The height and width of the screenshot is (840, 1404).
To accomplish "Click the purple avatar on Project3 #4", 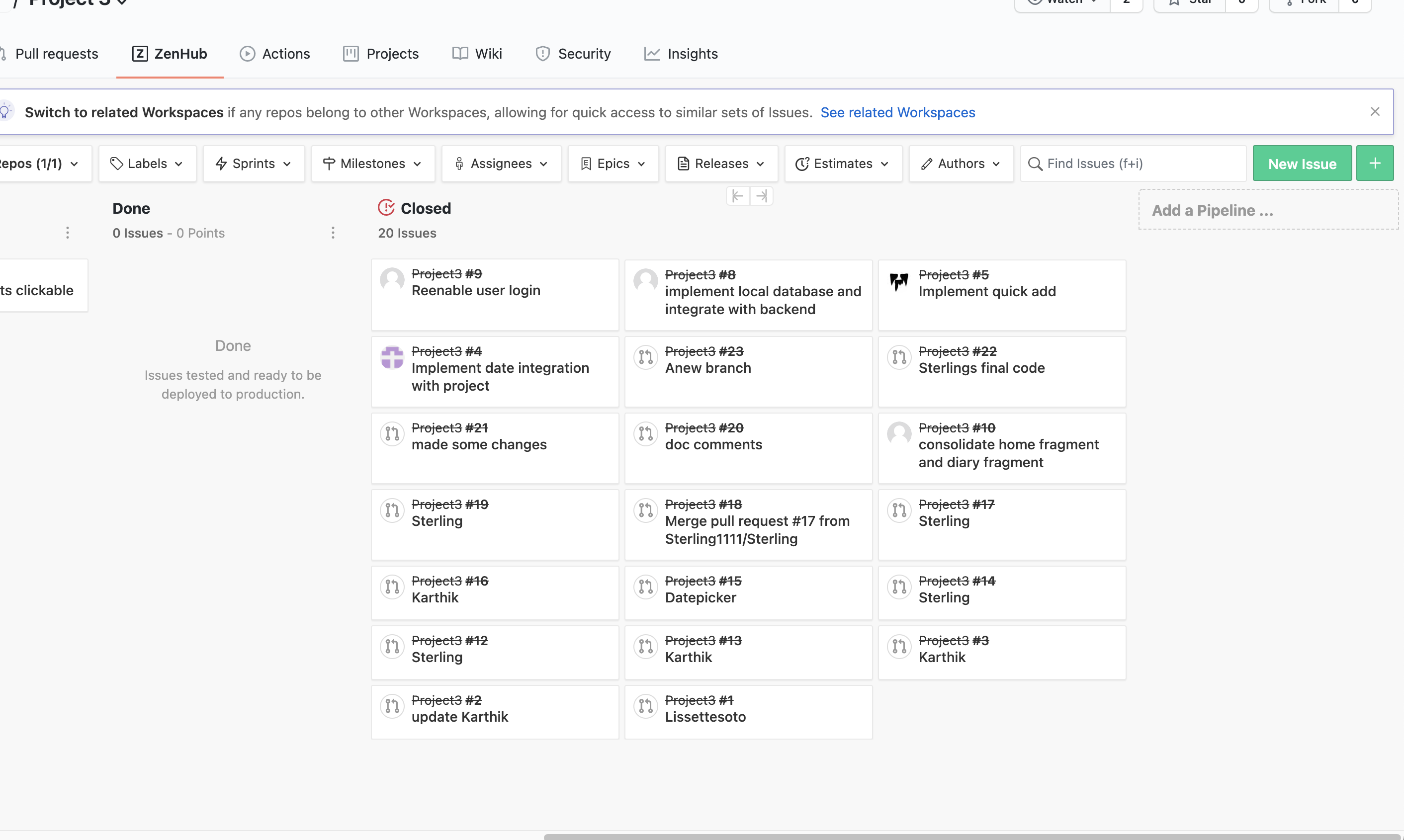I will 392,357.
